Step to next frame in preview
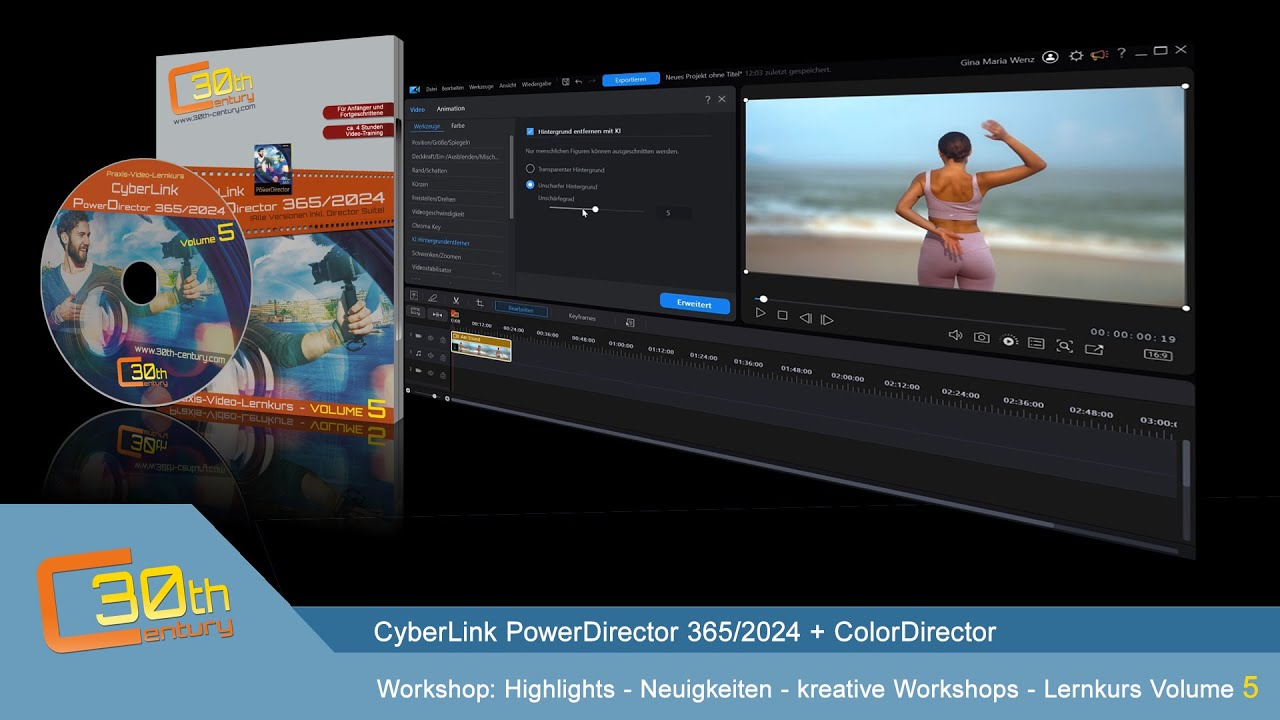The height and width of the screenshot is (720, 1280). tap(827, 320)
